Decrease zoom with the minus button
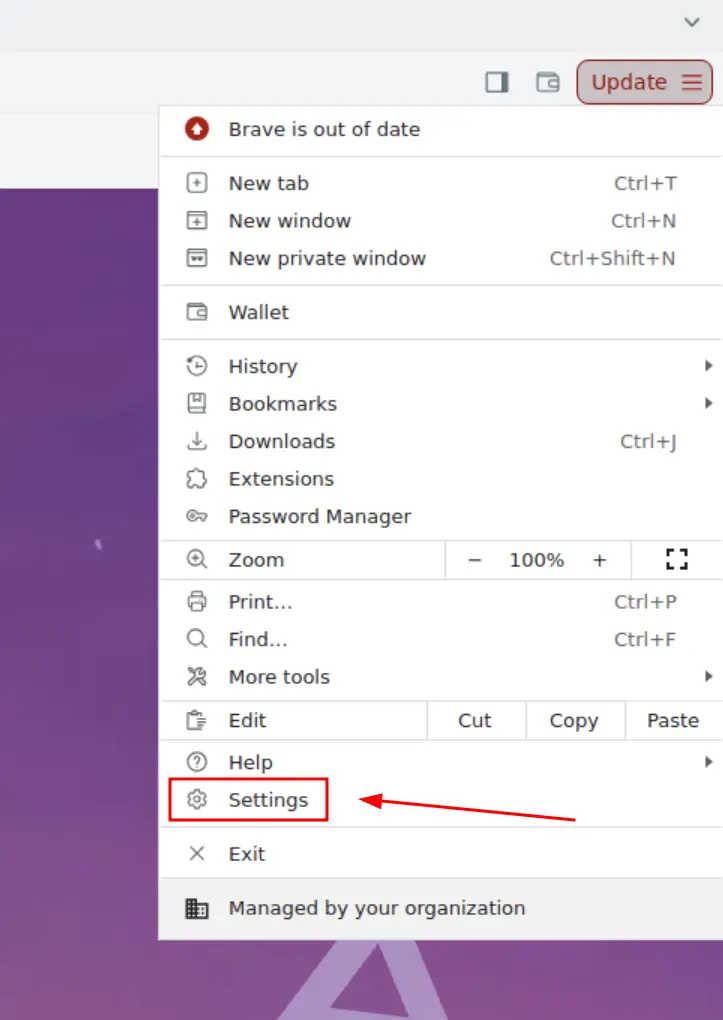723x1020 pixels. click(474, 559)
